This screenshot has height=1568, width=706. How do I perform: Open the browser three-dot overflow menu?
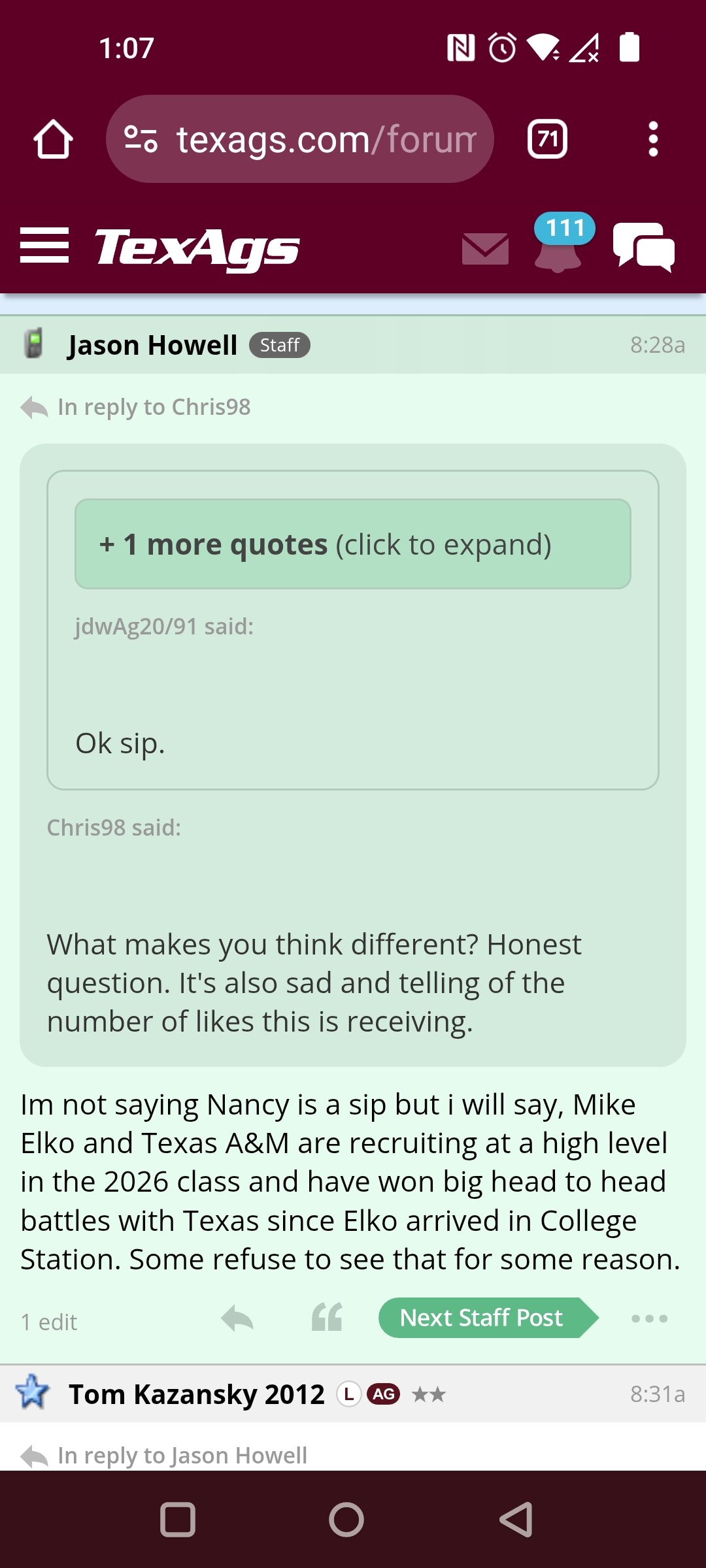(652, 139)
